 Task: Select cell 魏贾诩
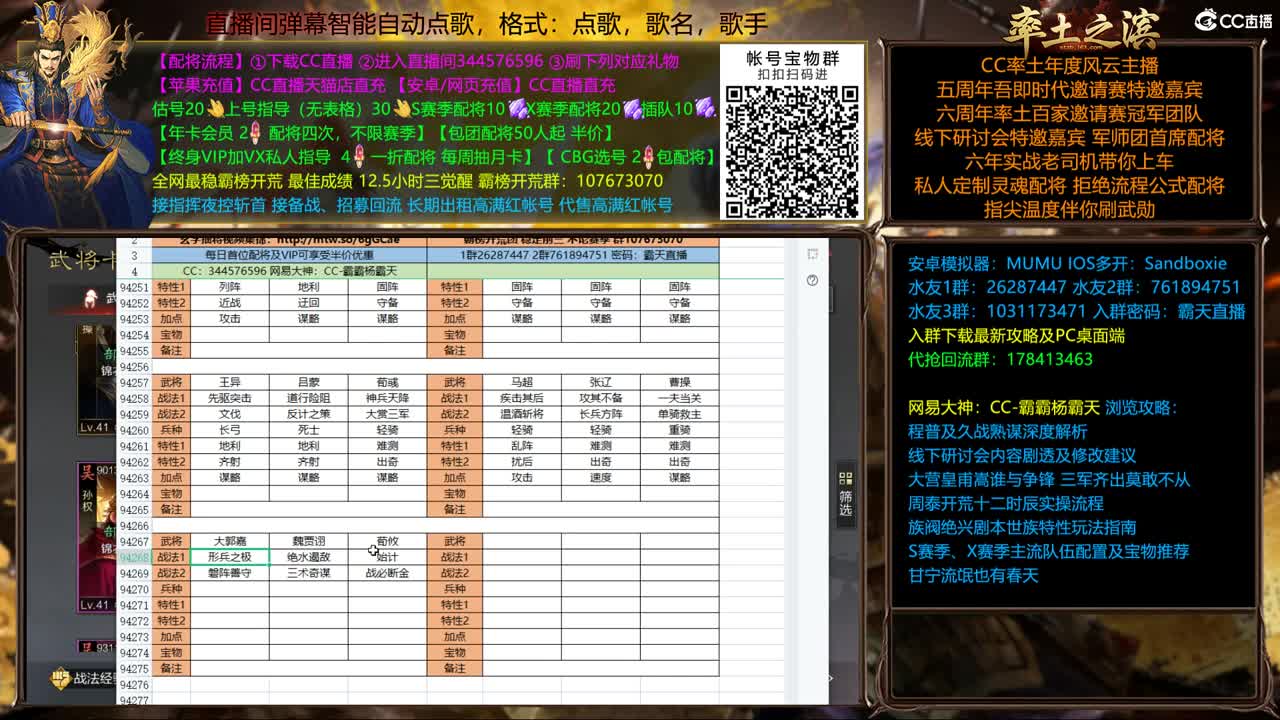pyautogui.click(x=309, y=541)
